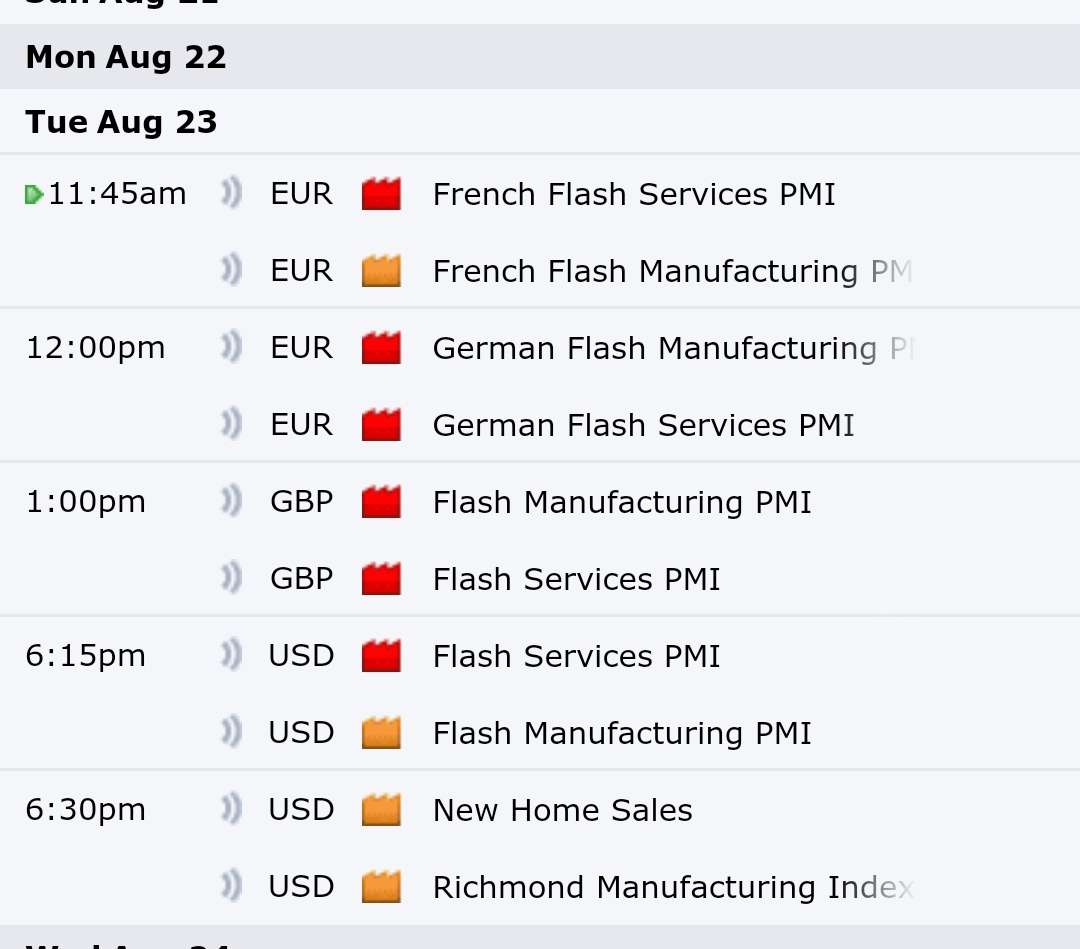Screen dimensions: 1080x949
Task: Select the Mon Aug 22 date header
Action: pyautogui.click(x=126, y=57)
